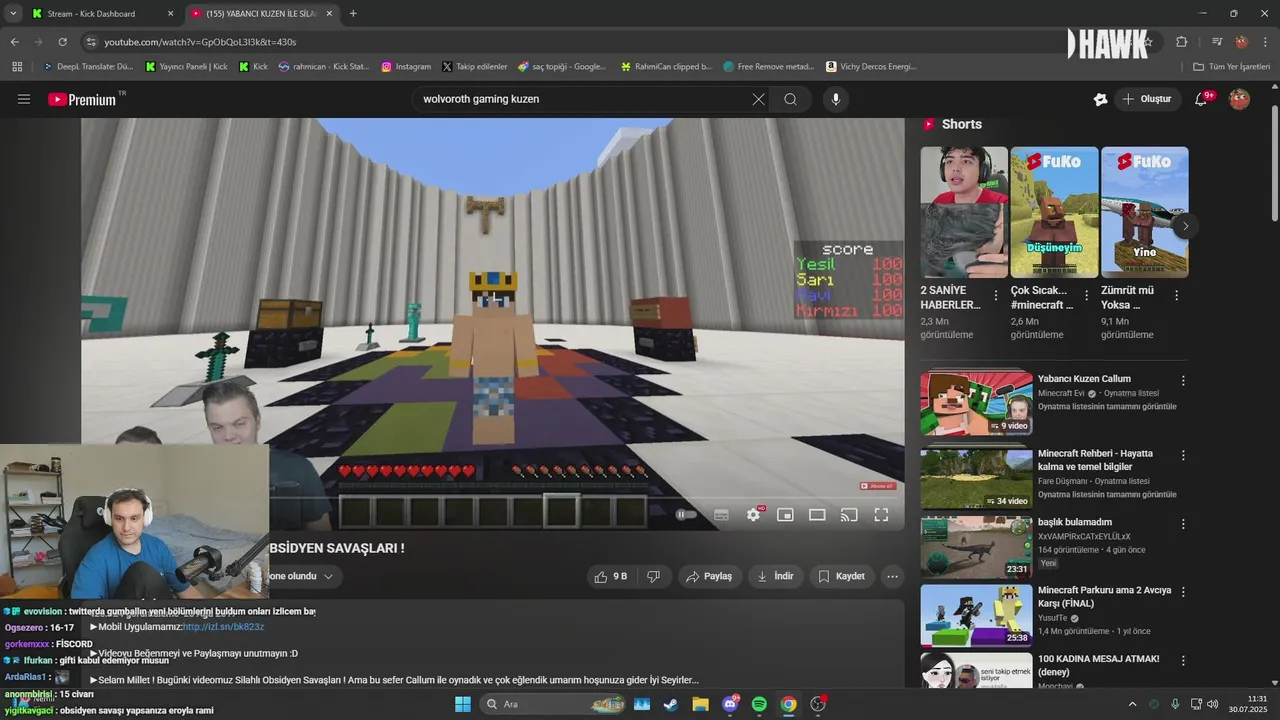This screenshot has height=720, width=1280.
Task: Run search with the magnifier button
Action: [790, 99]
